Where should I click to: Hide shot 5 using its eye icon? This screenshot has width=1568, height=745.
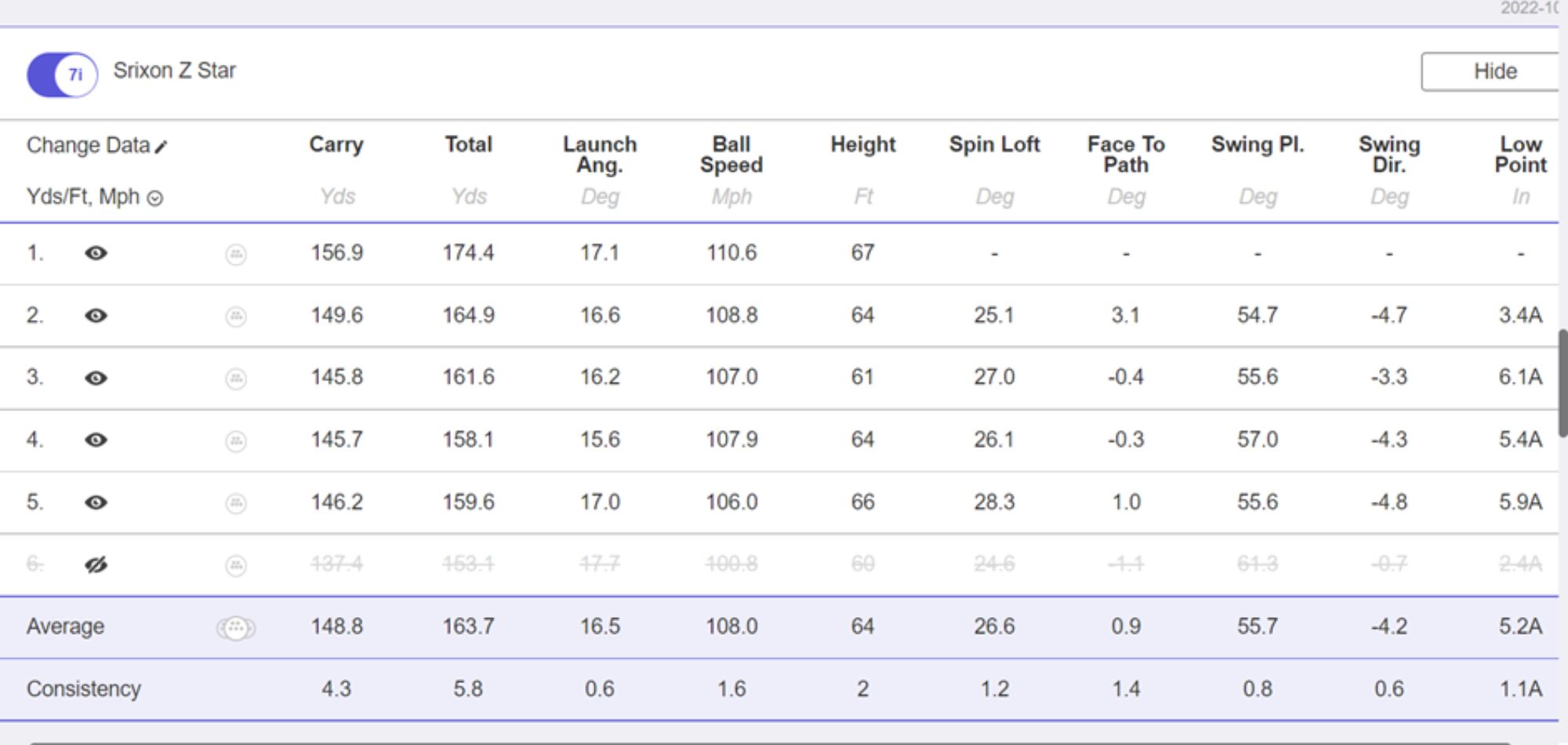(96, 503)
